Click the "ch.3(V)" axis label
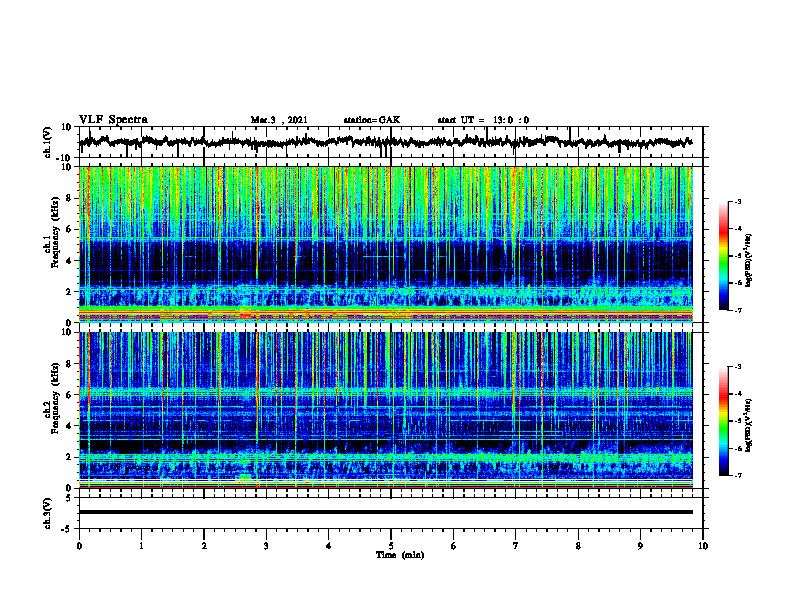Viewport: 792px width, 612px height. click(47, 514)
